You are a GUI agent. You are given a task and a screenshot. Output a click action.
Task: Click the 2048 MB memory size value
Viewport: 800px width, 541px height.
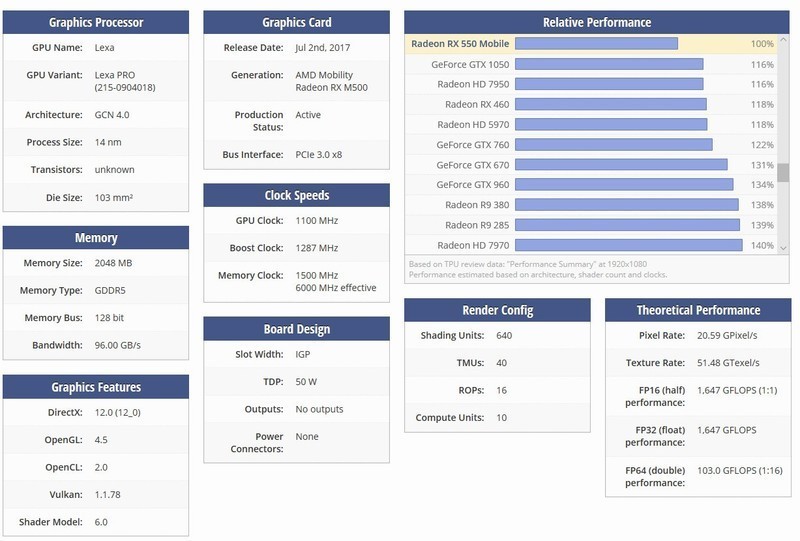(x=113, y=263)
